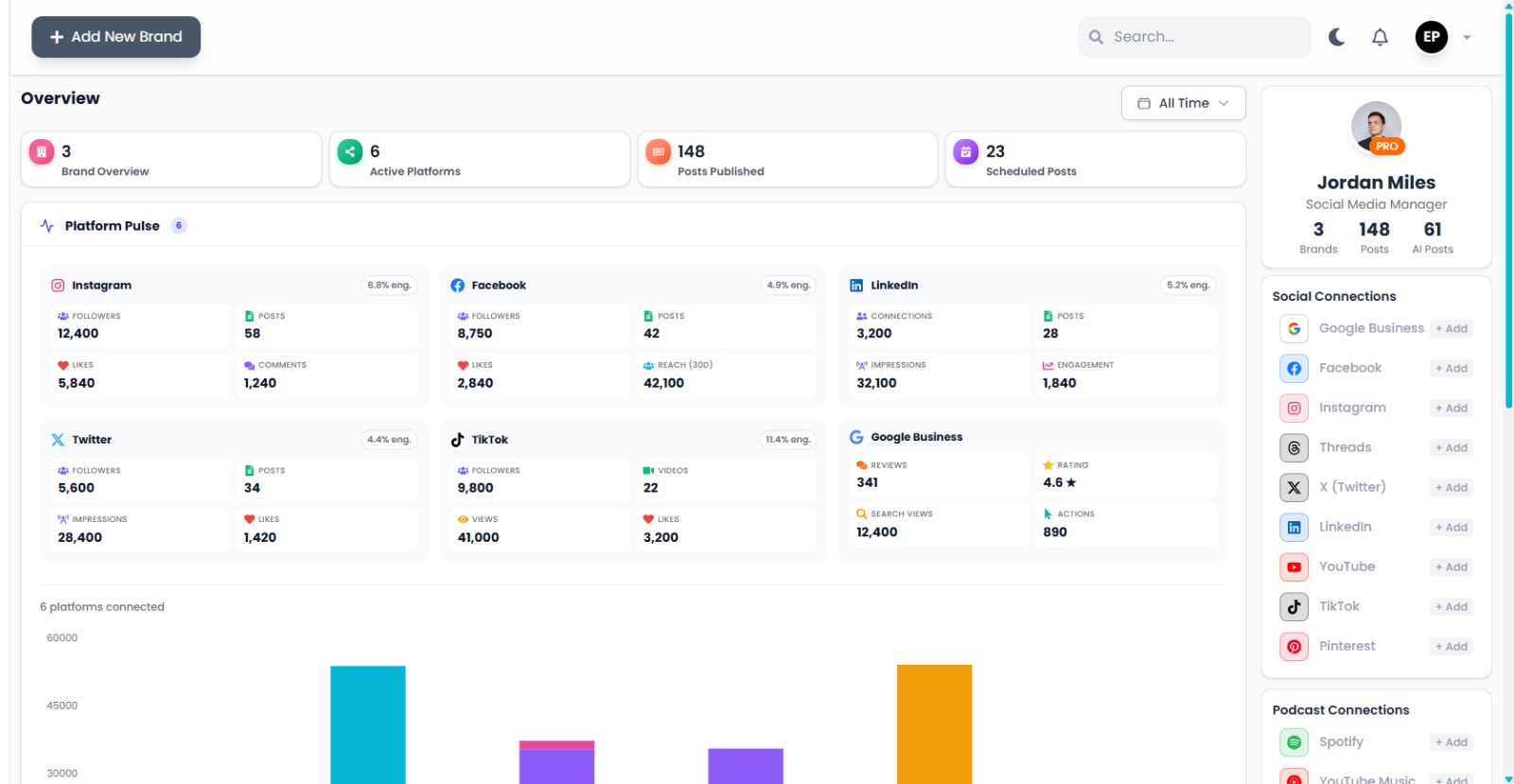Click the EP user avatar

pyautogui.click(x=1431, y=37)
